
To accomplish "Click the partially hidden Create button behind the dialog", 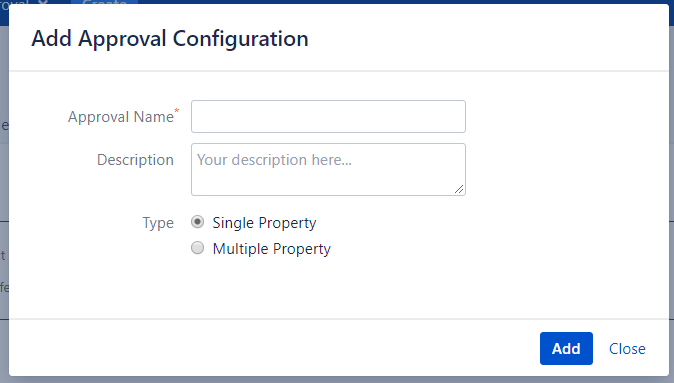I will coord(104,2).
